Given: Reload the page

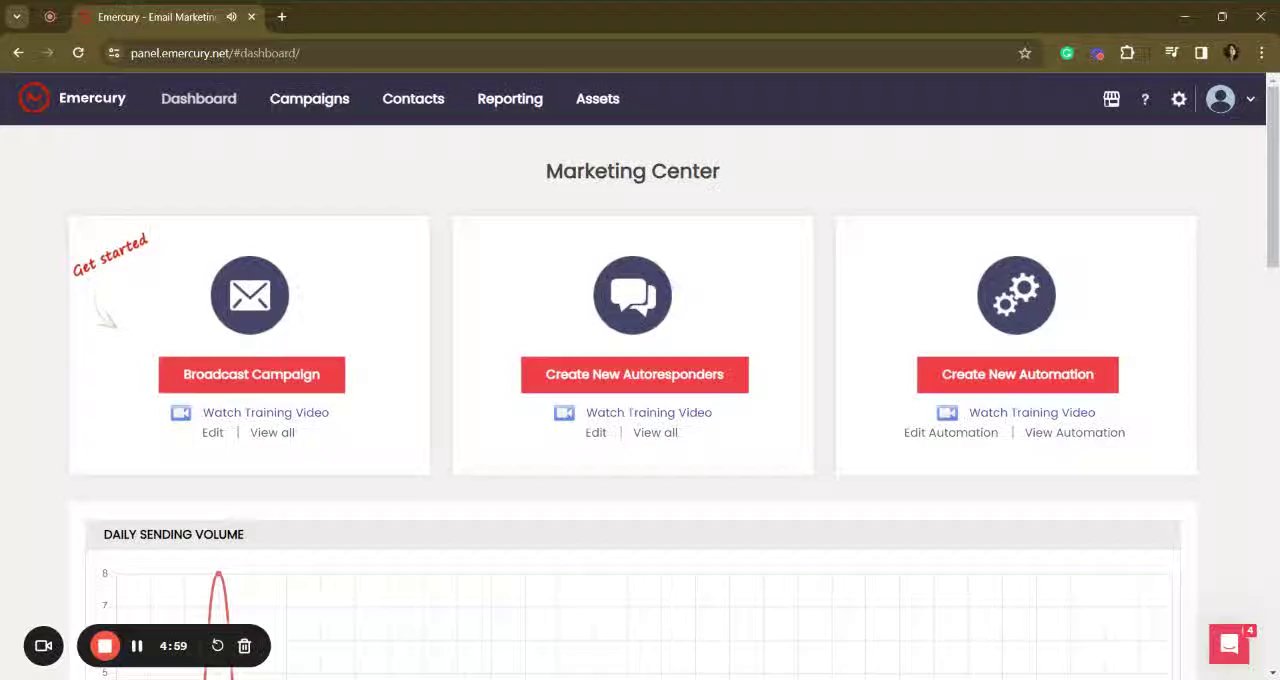Looking at the screenshot, I should pos(78,53).
